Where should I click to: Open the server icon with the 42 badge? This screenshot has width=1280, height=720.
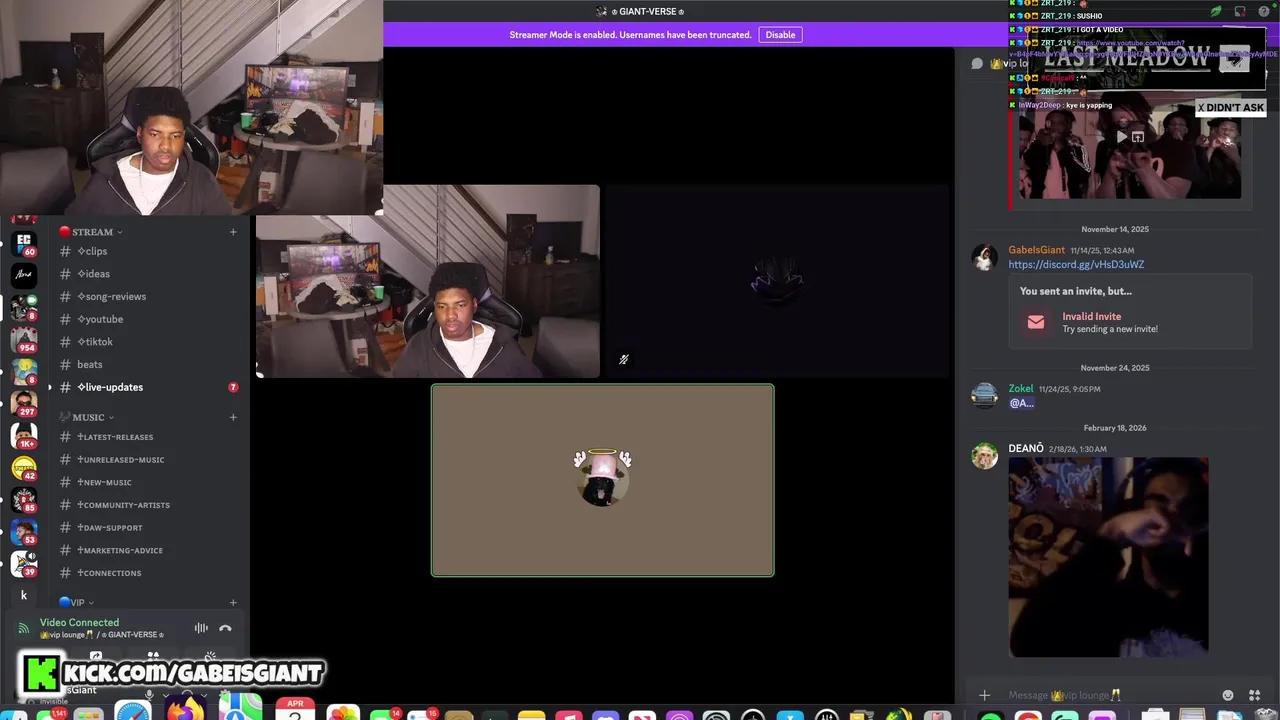24,467
